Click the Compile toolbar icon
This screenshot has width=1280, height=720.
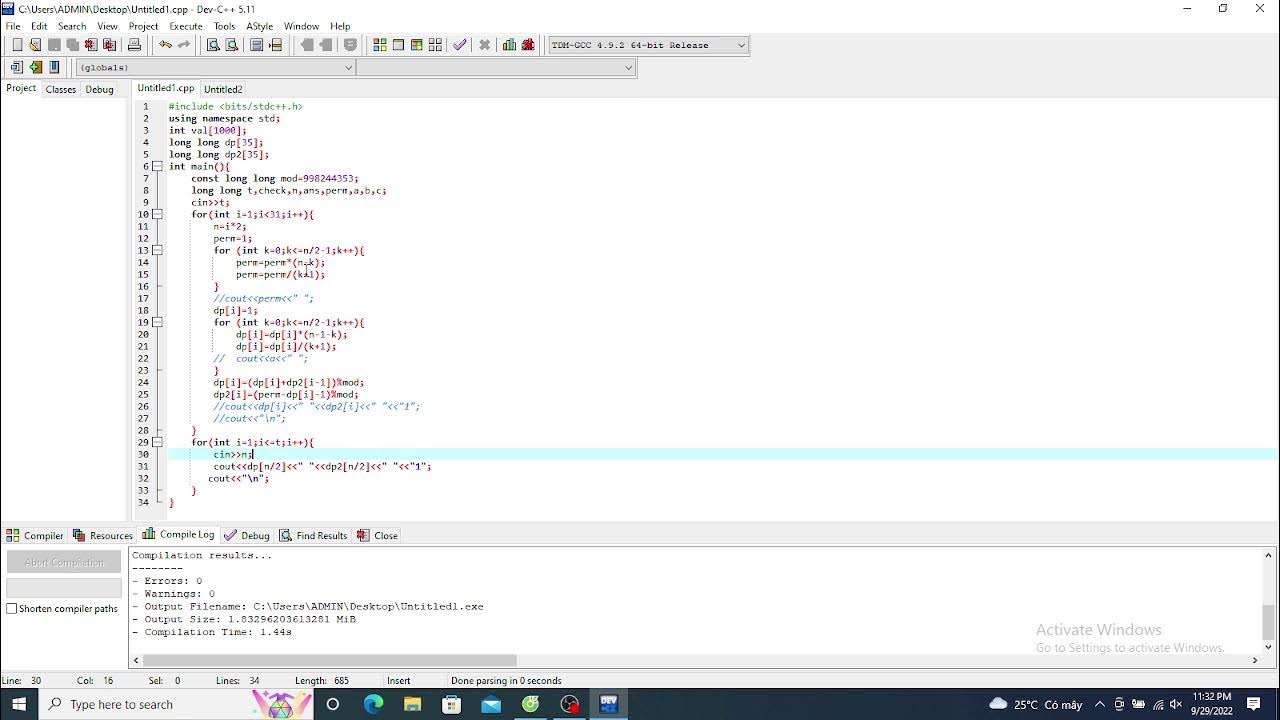click(380, 45)
